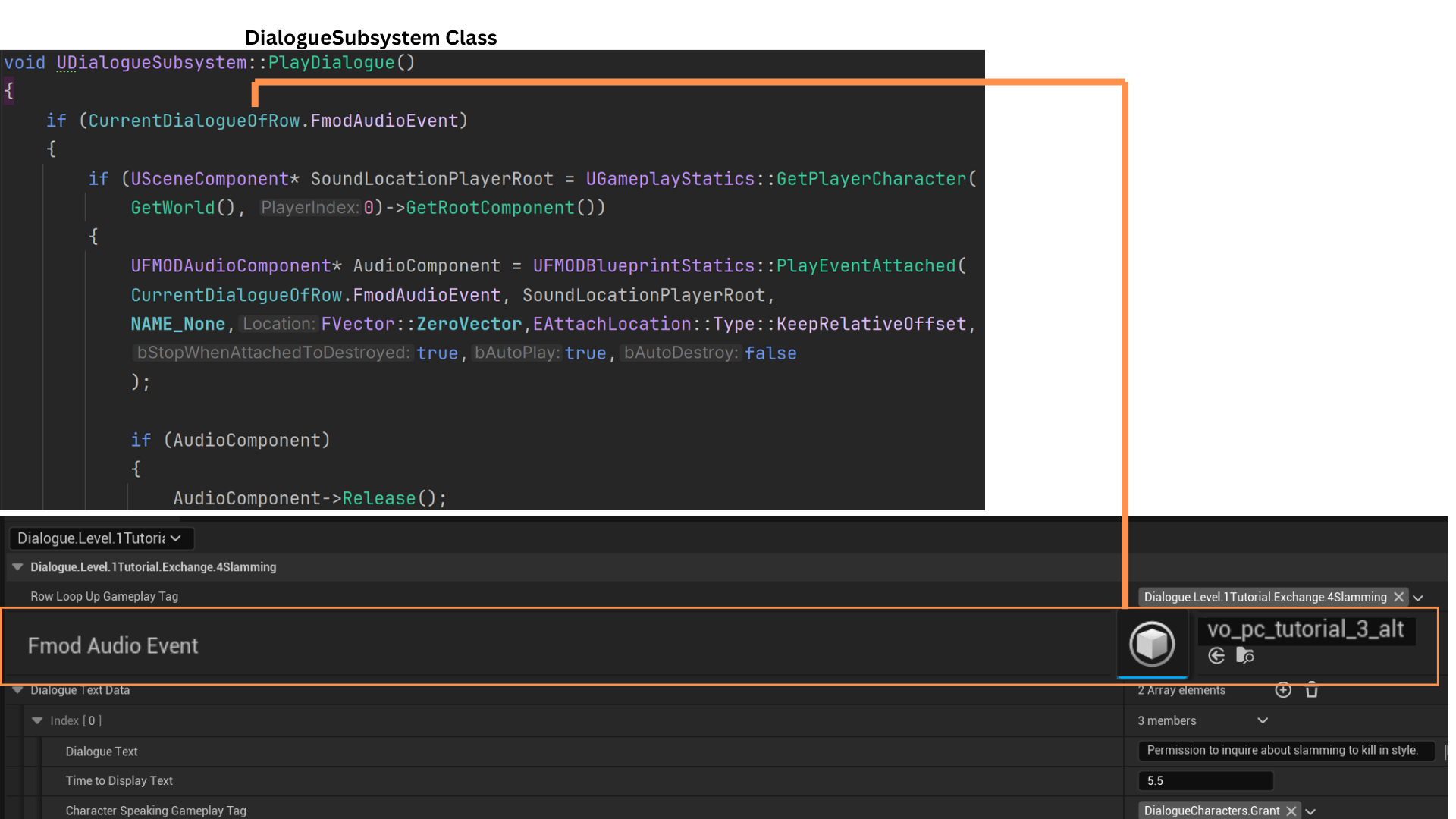Open the Character Speaking tag dropdown arrow
This screenshot has width=1456, height=819.
1310,811
